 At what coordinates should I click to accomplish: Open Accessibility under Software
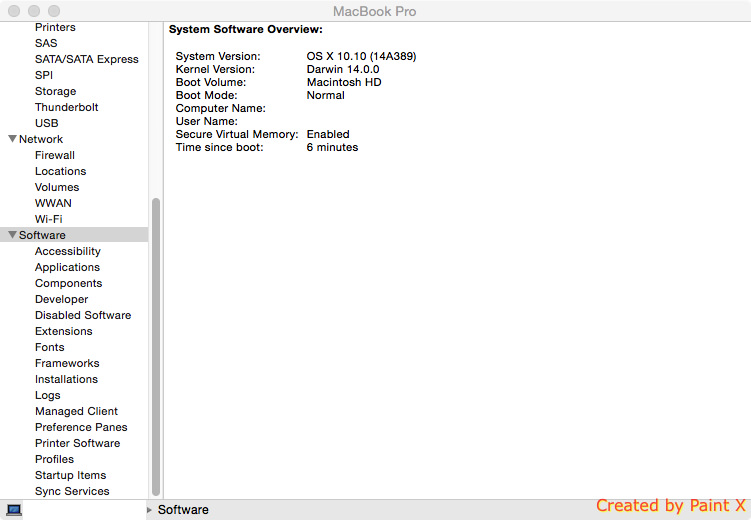click(68, 251)
